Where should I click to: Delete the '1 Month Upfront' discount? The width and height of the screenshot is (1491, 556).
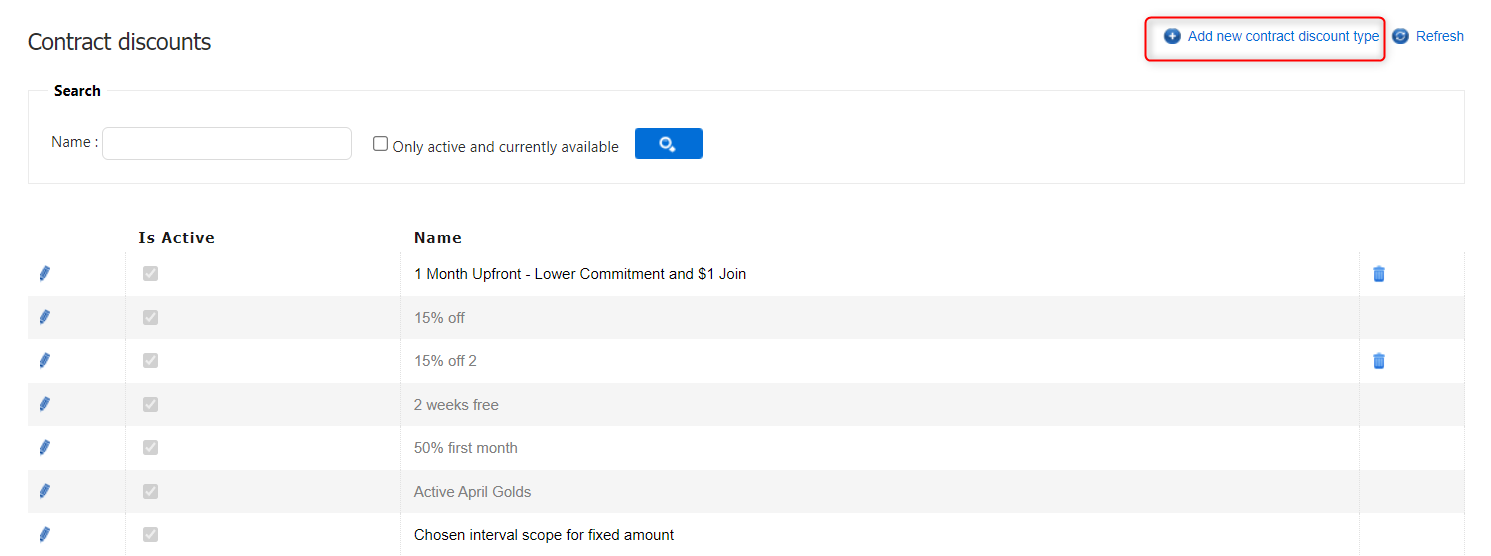[x=1379, y=274]
